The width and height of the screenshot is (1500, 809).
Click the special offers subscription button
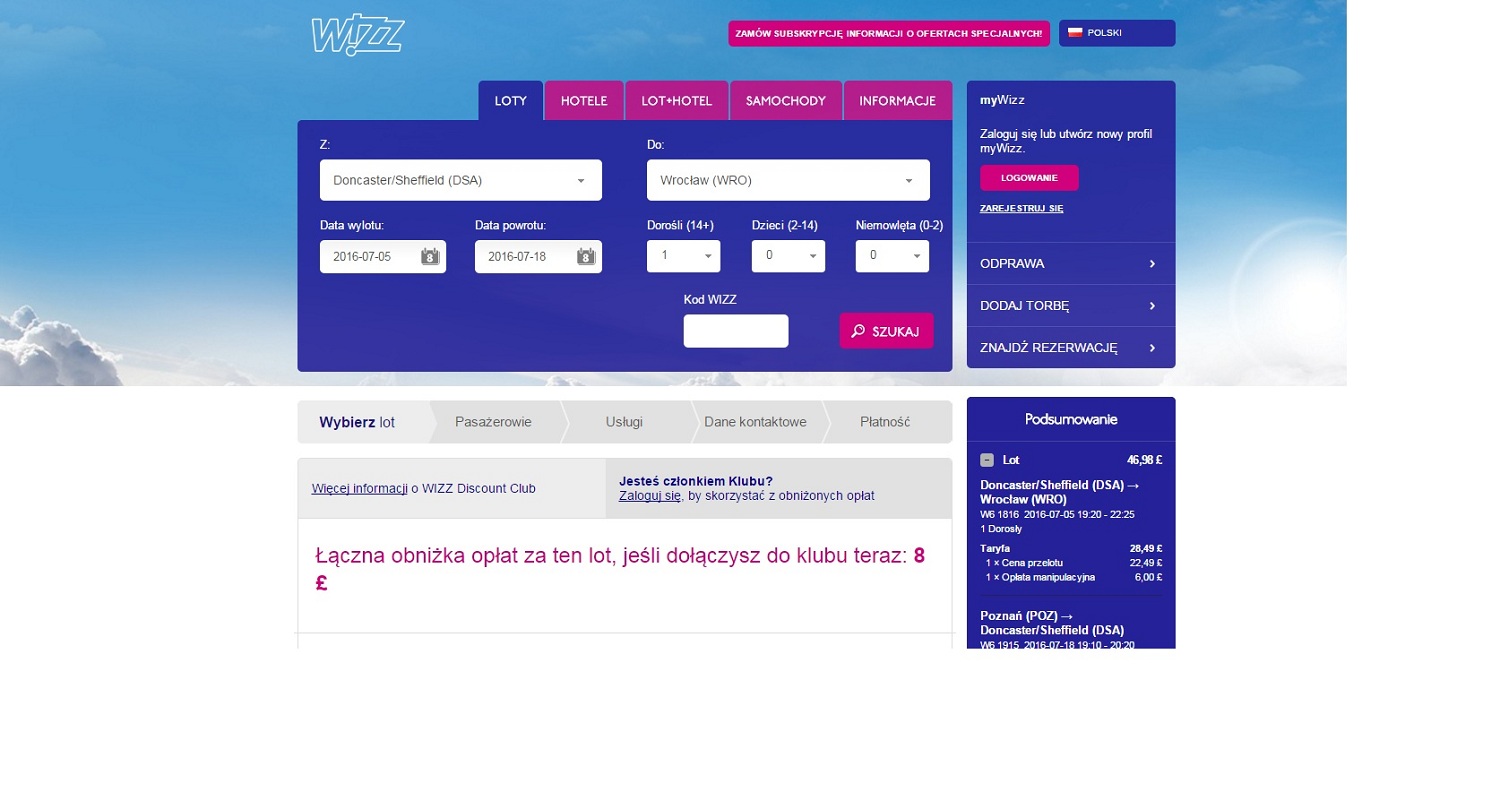click(889, 33)
